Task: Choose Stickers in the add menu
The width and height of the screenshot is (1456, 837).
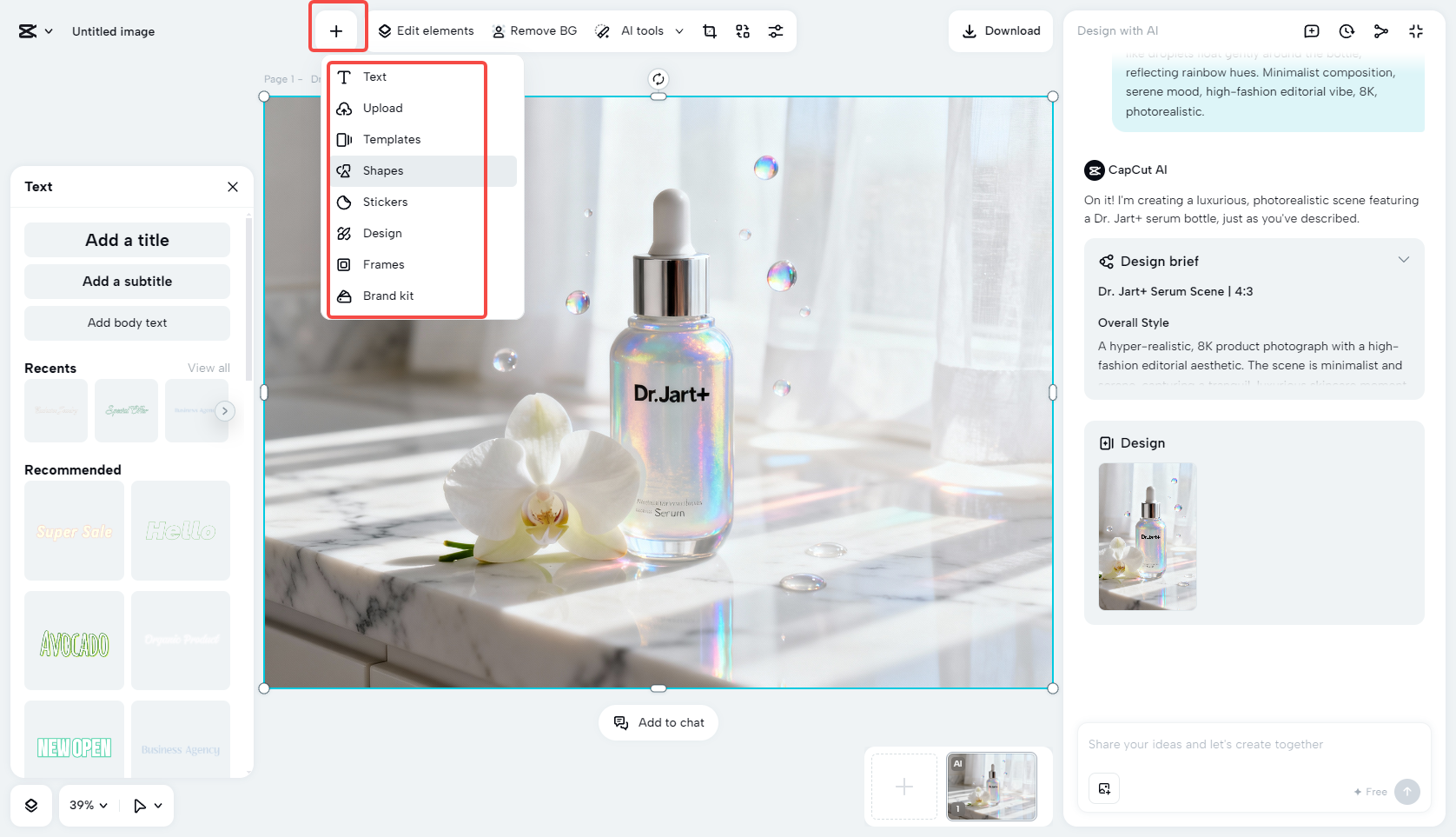Action: (385, 202)
